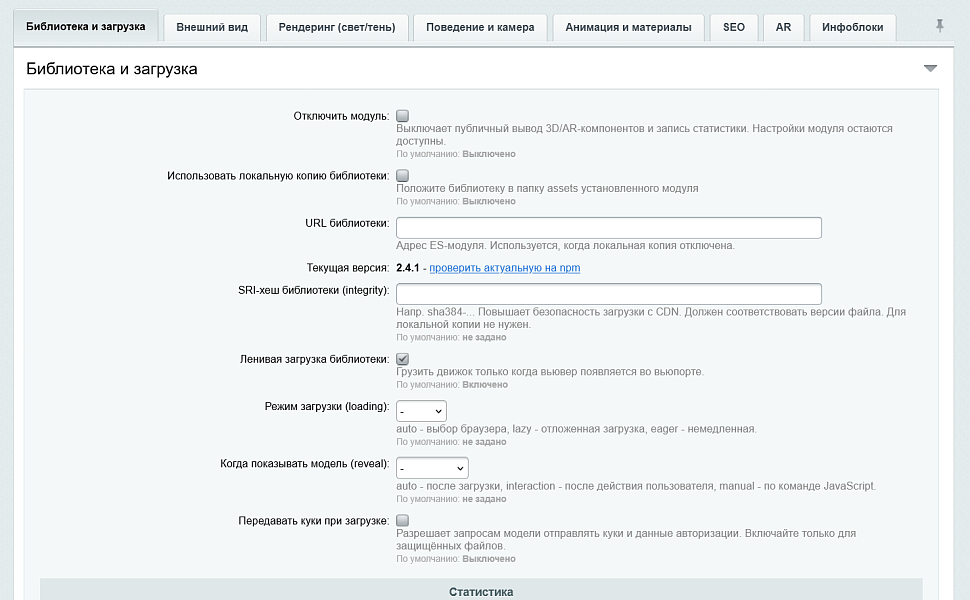Enable Передавать куки при загрузке checkbox
The height and width of the screenshot is (600, 970).
pos(402,520)
